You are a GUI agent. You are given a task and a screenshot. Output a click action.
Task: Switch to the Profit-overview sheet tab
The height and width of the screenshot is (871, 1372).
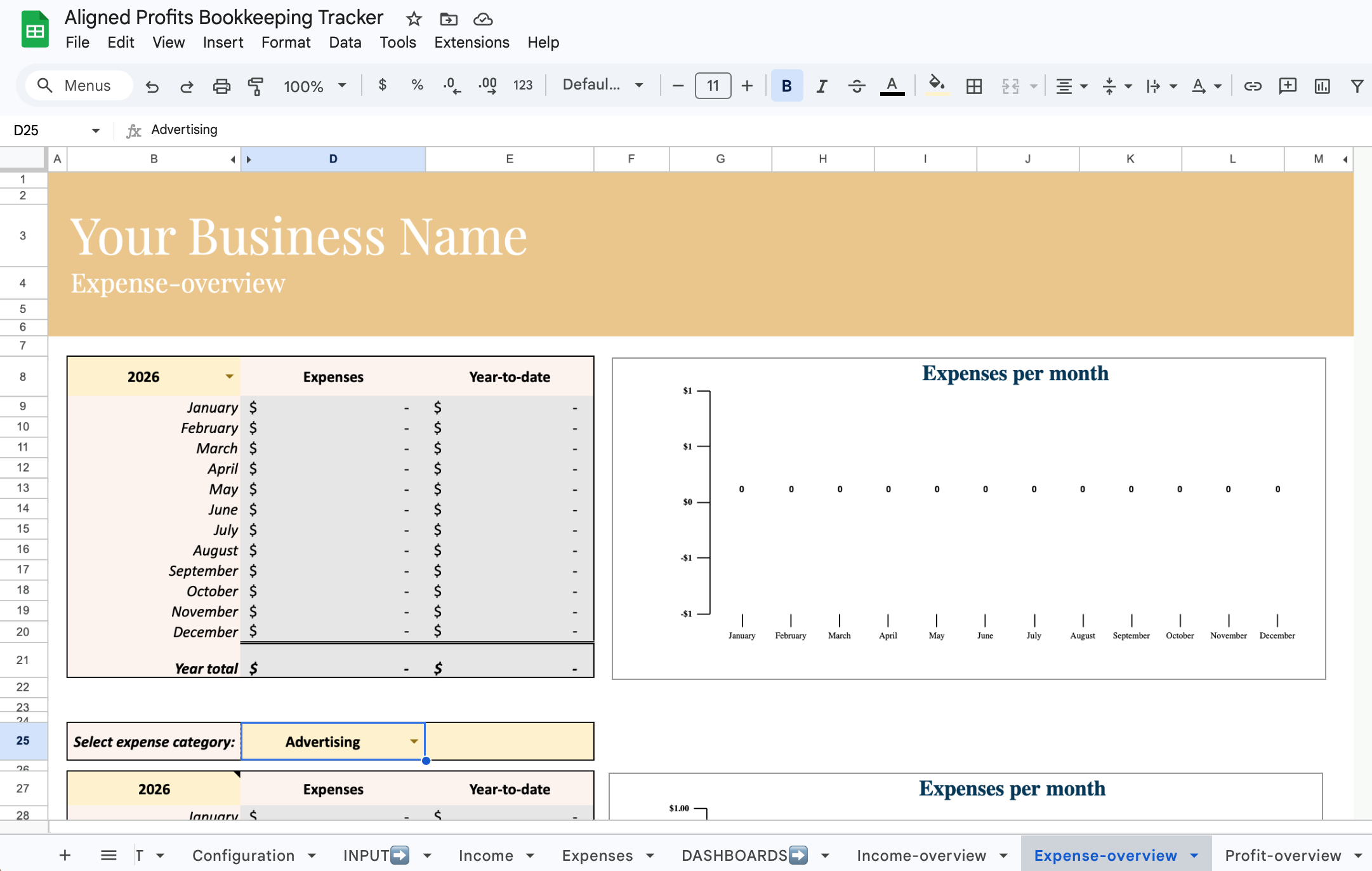(1283, 855)
